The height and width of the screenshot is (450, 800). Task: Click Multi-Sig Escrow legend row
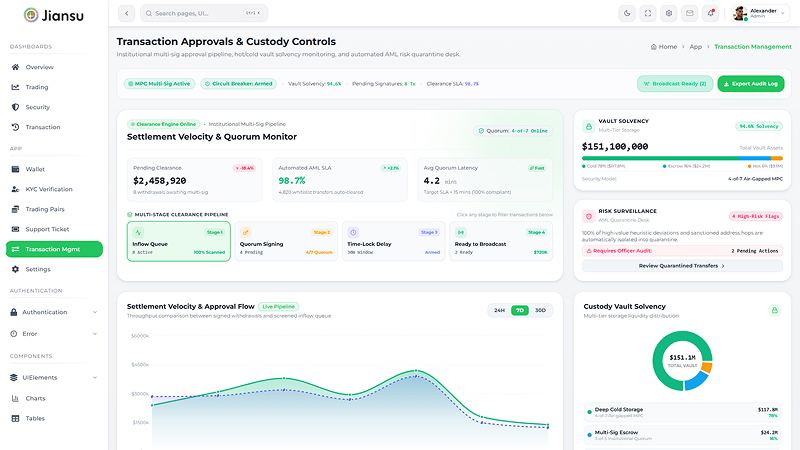tap(682, 435)
